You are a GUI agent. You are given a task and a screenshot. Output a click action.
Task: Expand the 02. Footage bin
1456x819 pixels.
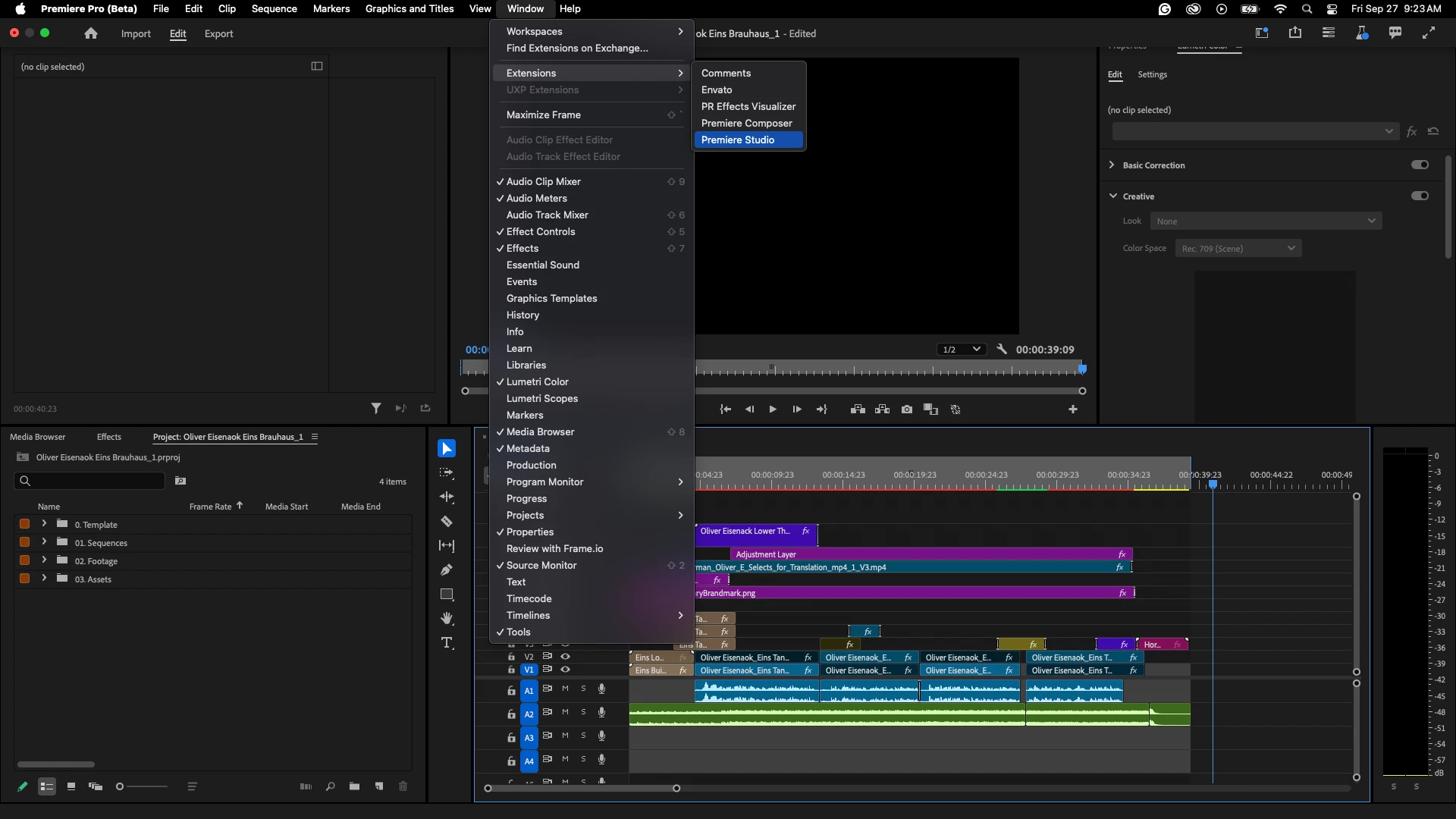pos(44,560)
